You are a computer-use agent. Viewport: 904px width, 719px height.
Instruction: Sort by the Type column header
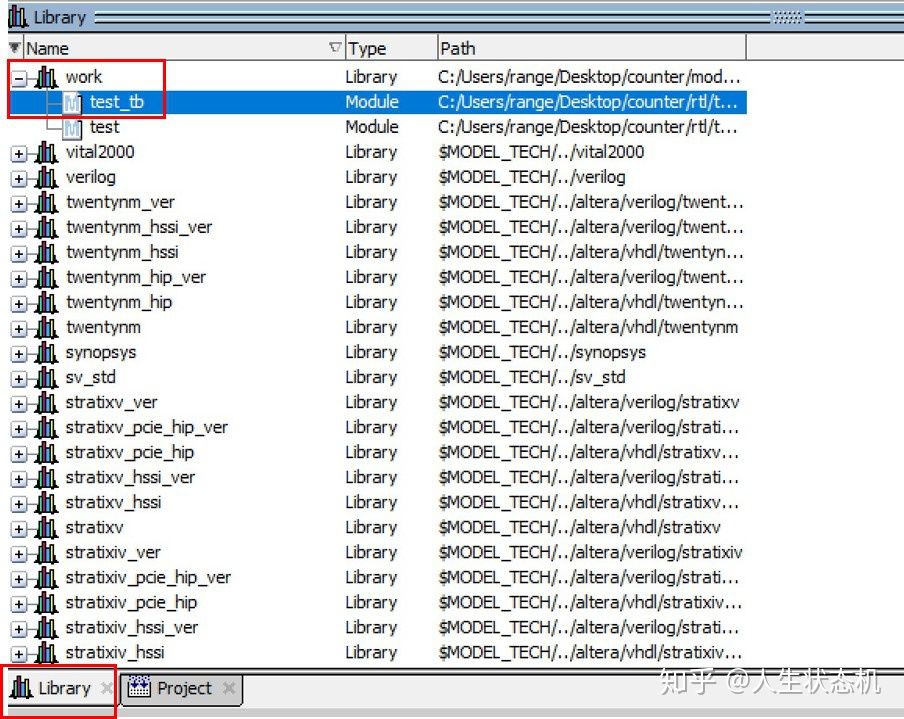click(x=390, y=48)
